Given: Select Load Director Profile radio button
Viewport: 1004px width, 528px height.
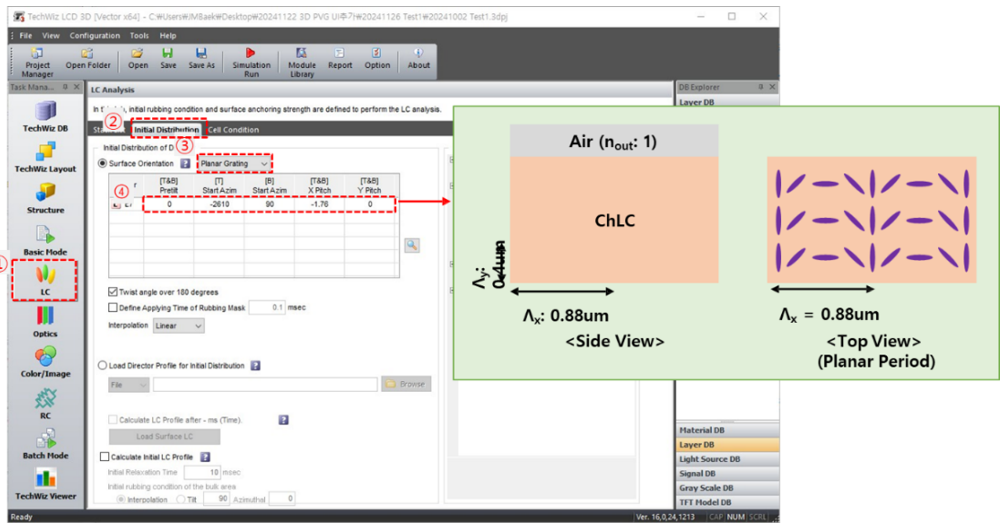Looking at the screenshot, I should (103, 366).
